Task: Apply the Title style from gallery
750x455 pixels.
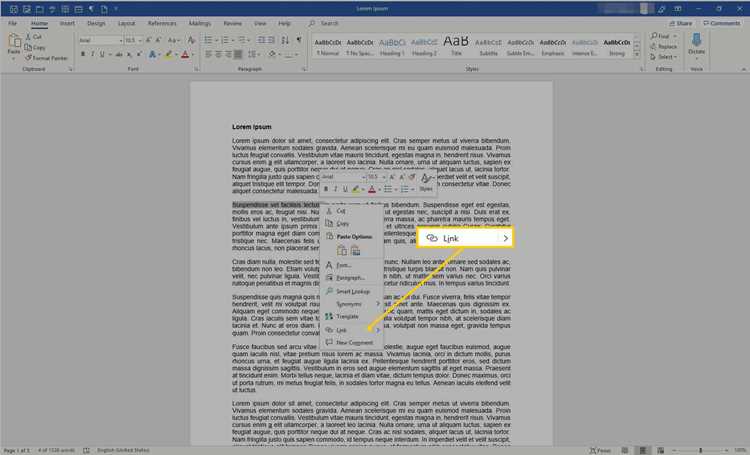Action: (456, 47)
